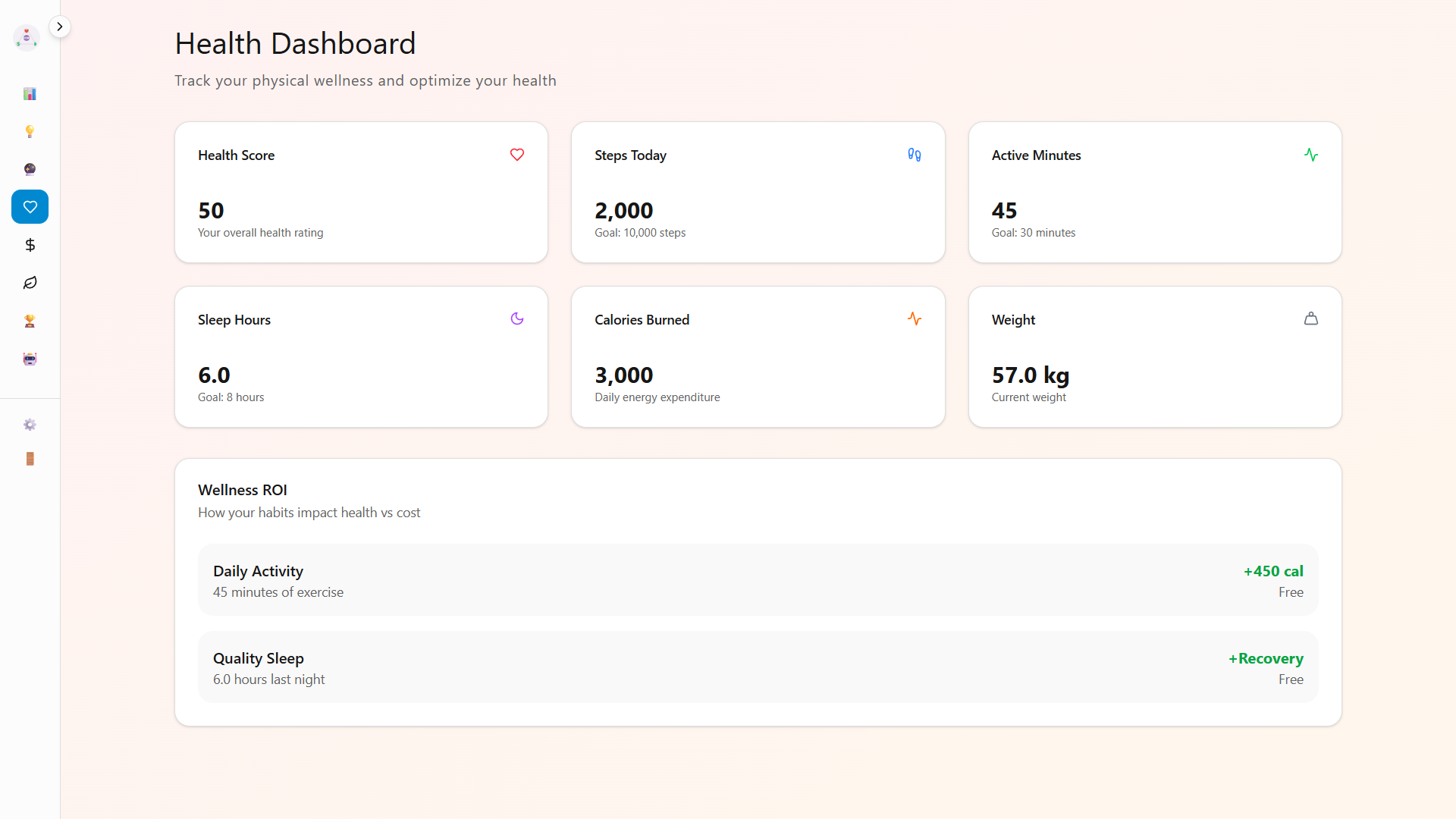Open the bar chart dashboard icon
Viewport: 1456px width, 819px height.
click(x=30, y=94)
